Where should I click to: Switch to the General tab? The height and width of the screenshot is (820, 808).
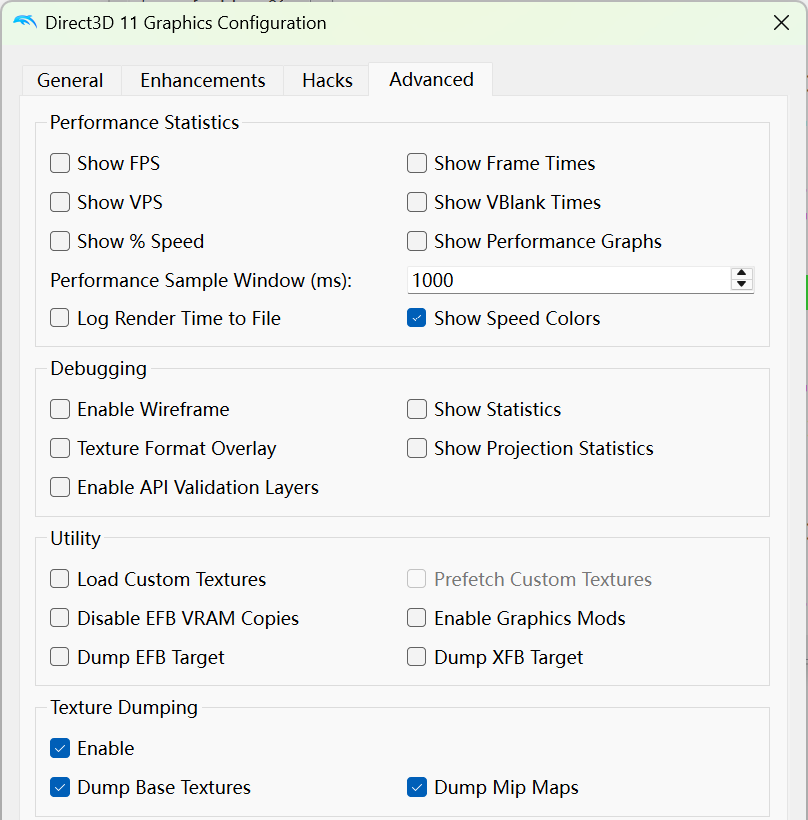(71, 81)
